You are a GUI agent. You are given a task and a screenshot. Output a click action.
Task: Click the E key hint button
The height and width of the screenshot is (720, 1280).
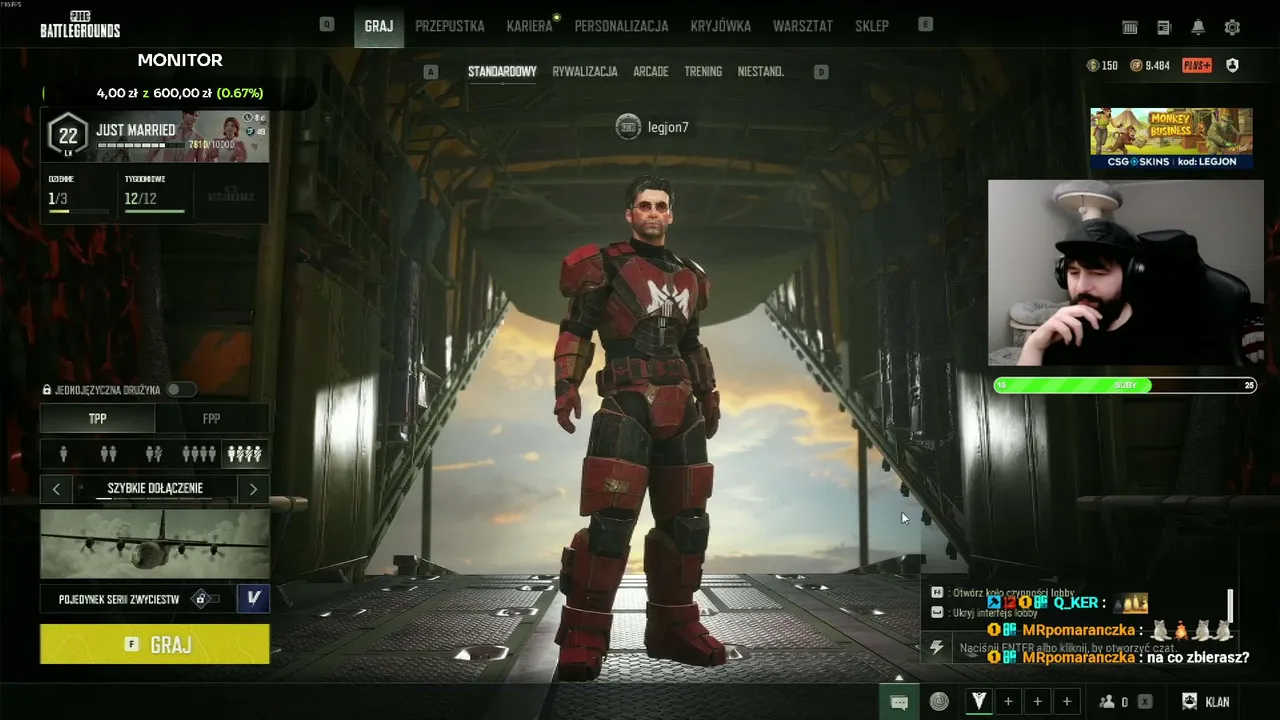[x=926, y=24]
